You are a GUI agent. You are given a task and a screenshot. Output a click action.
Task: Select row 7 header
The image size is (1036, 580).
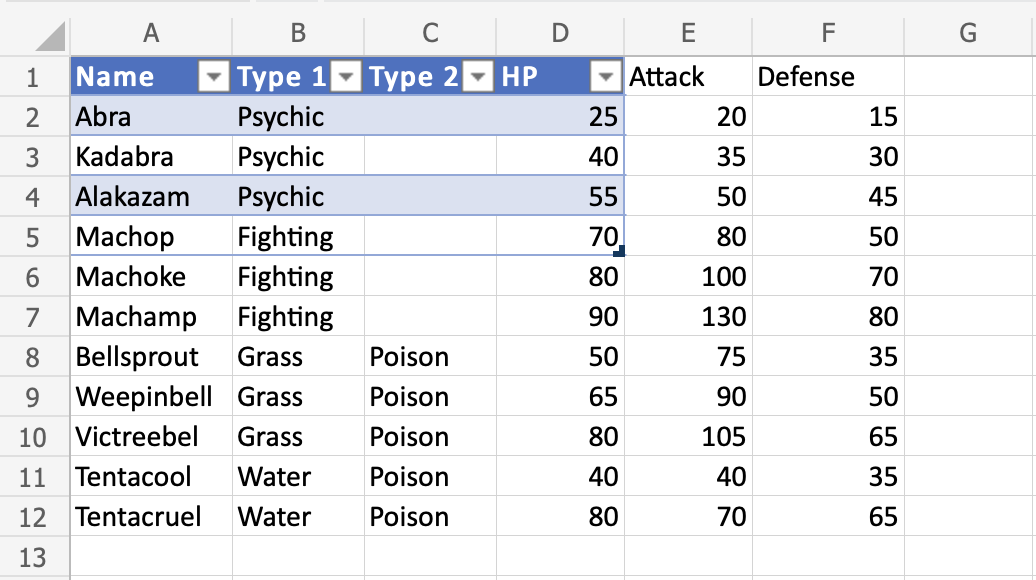[x=34, y=317]
